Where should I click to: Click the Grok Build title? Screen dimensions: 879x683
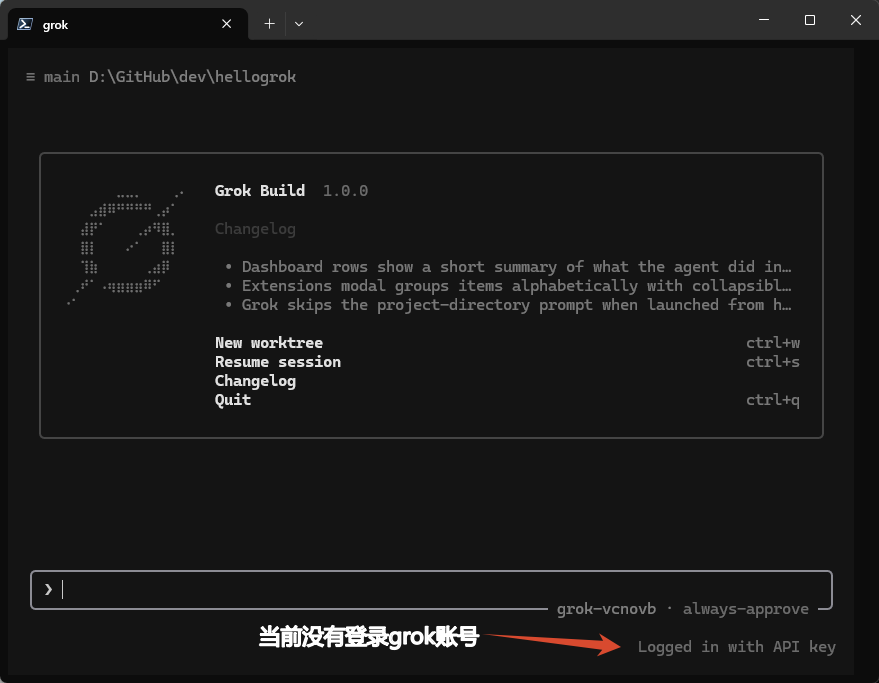260,191
